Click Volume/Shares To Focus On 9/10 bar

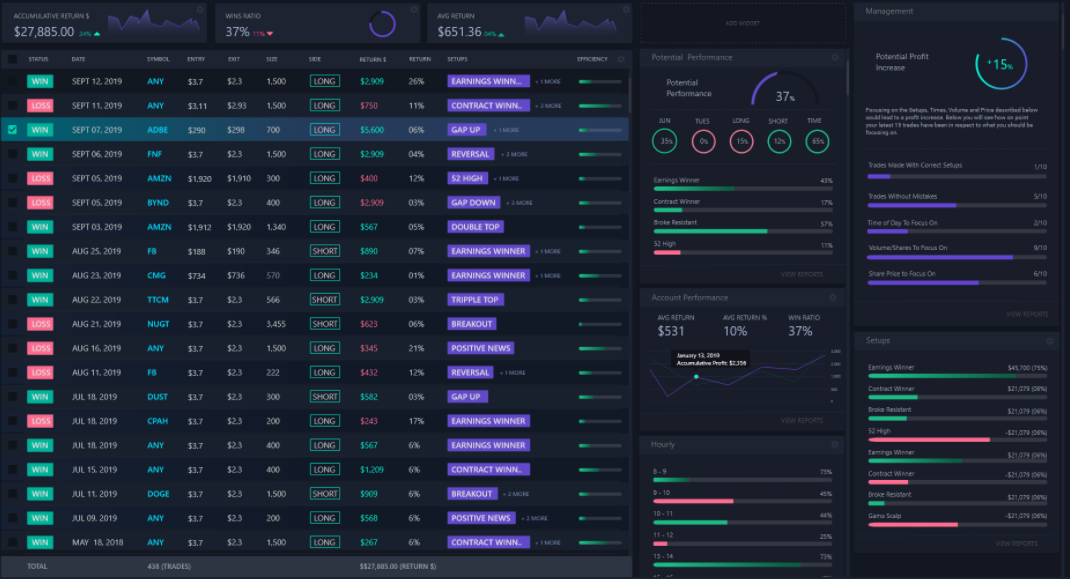tap(957, 257)
